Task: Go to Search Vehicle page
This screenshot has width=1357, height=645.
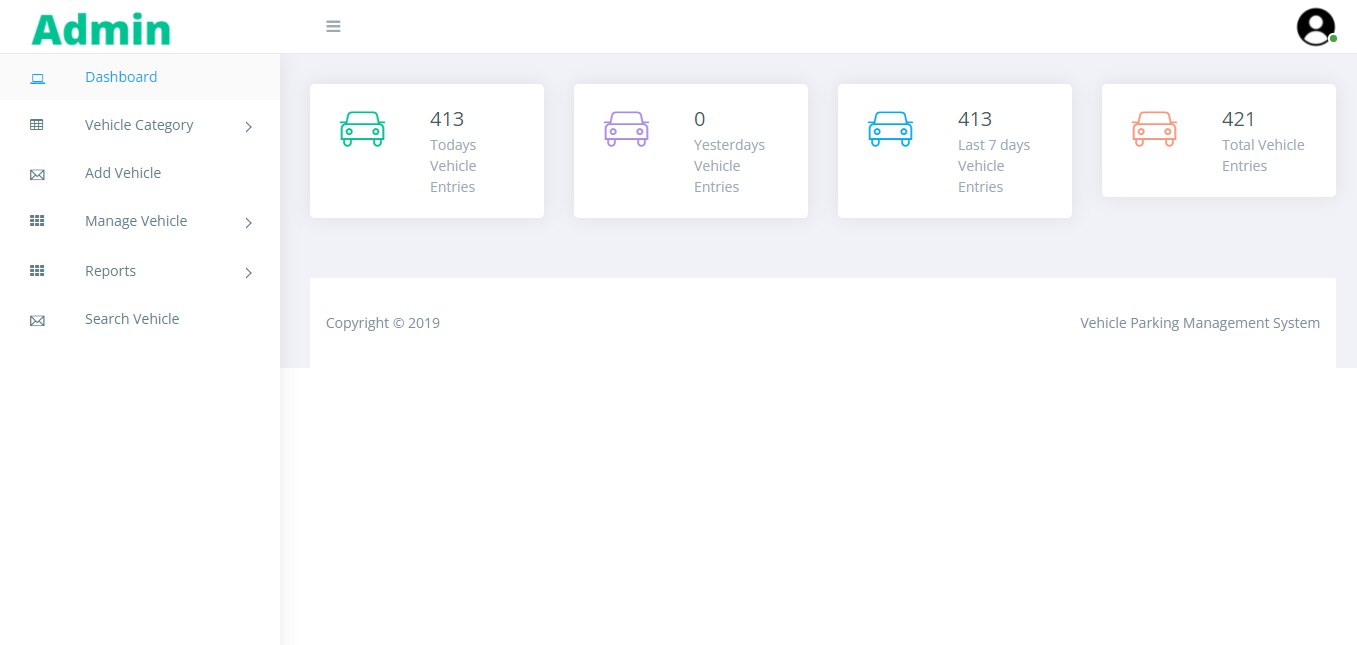Action: (x=132, y=319)
